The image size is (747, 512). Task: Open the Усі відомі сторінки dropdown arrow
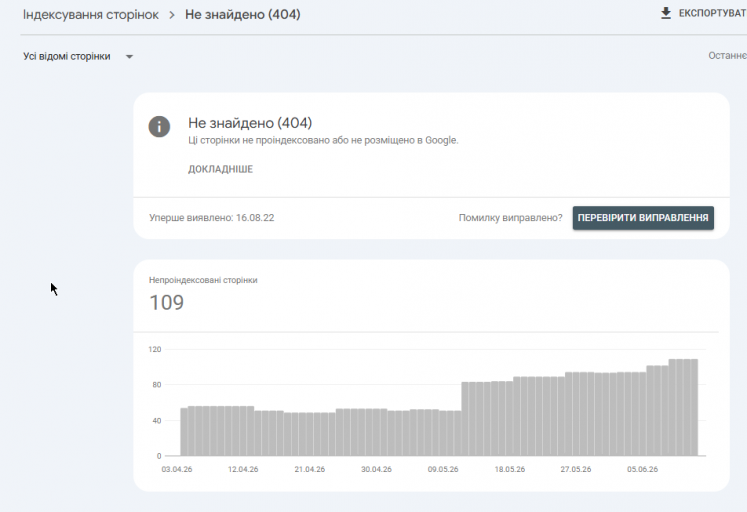coord(129,57)
